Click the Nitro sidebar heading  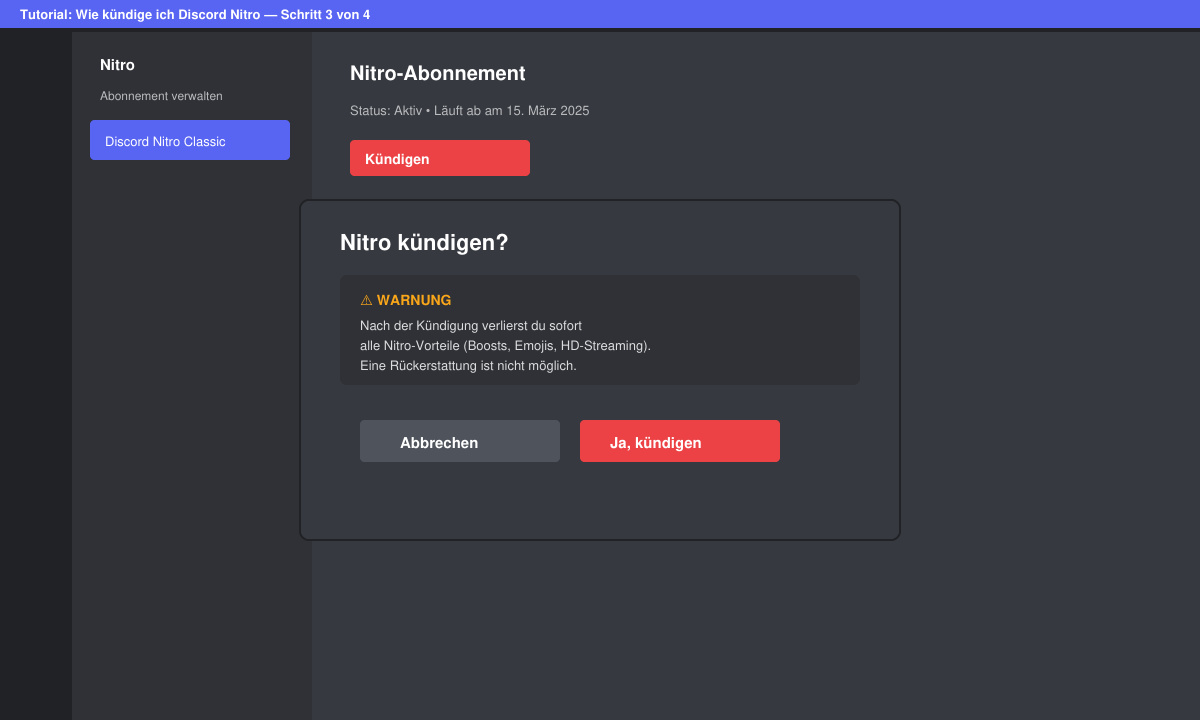tap(117, 65)
